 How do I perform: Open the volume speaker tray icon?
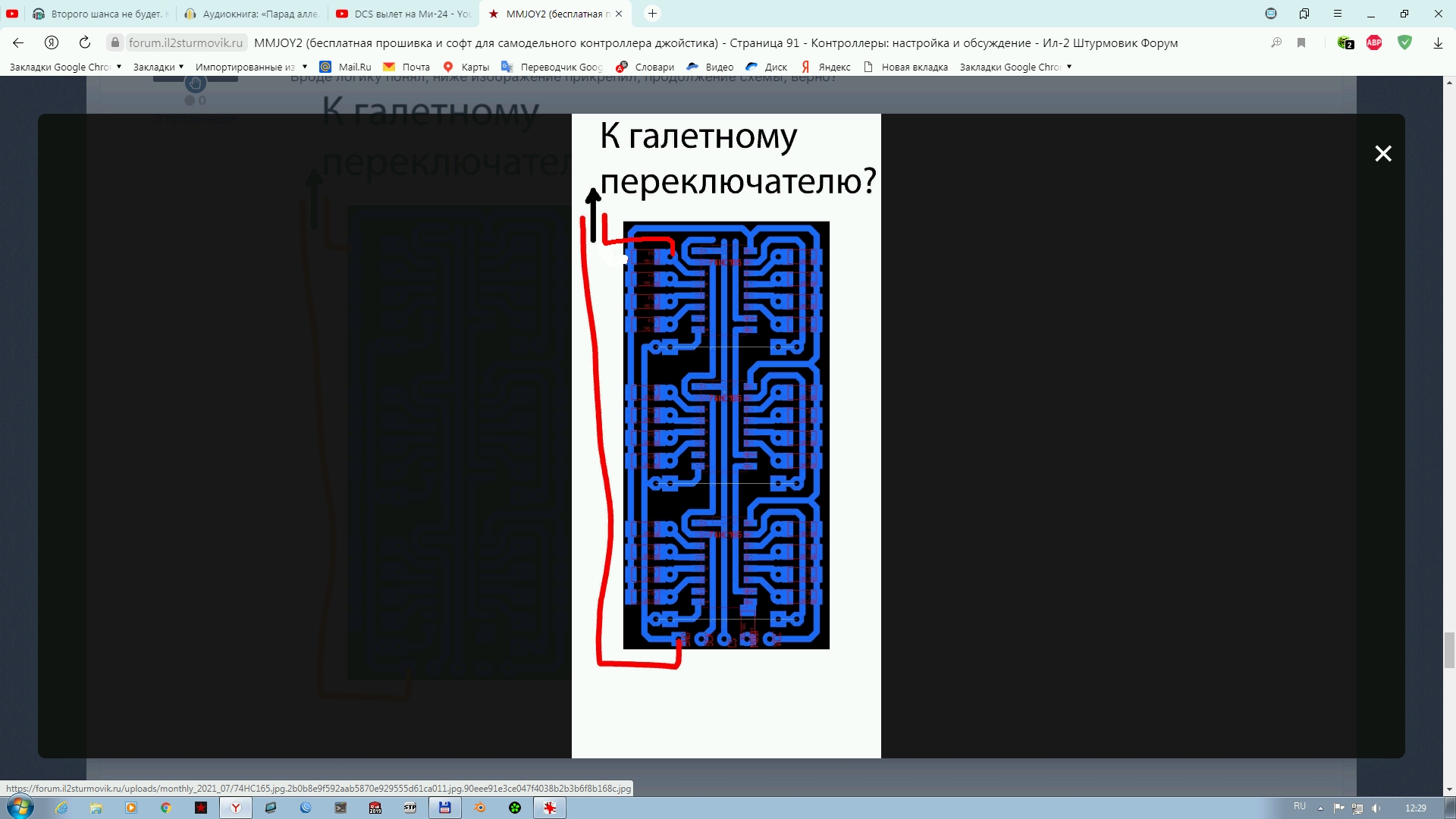tap(1376, 808)
